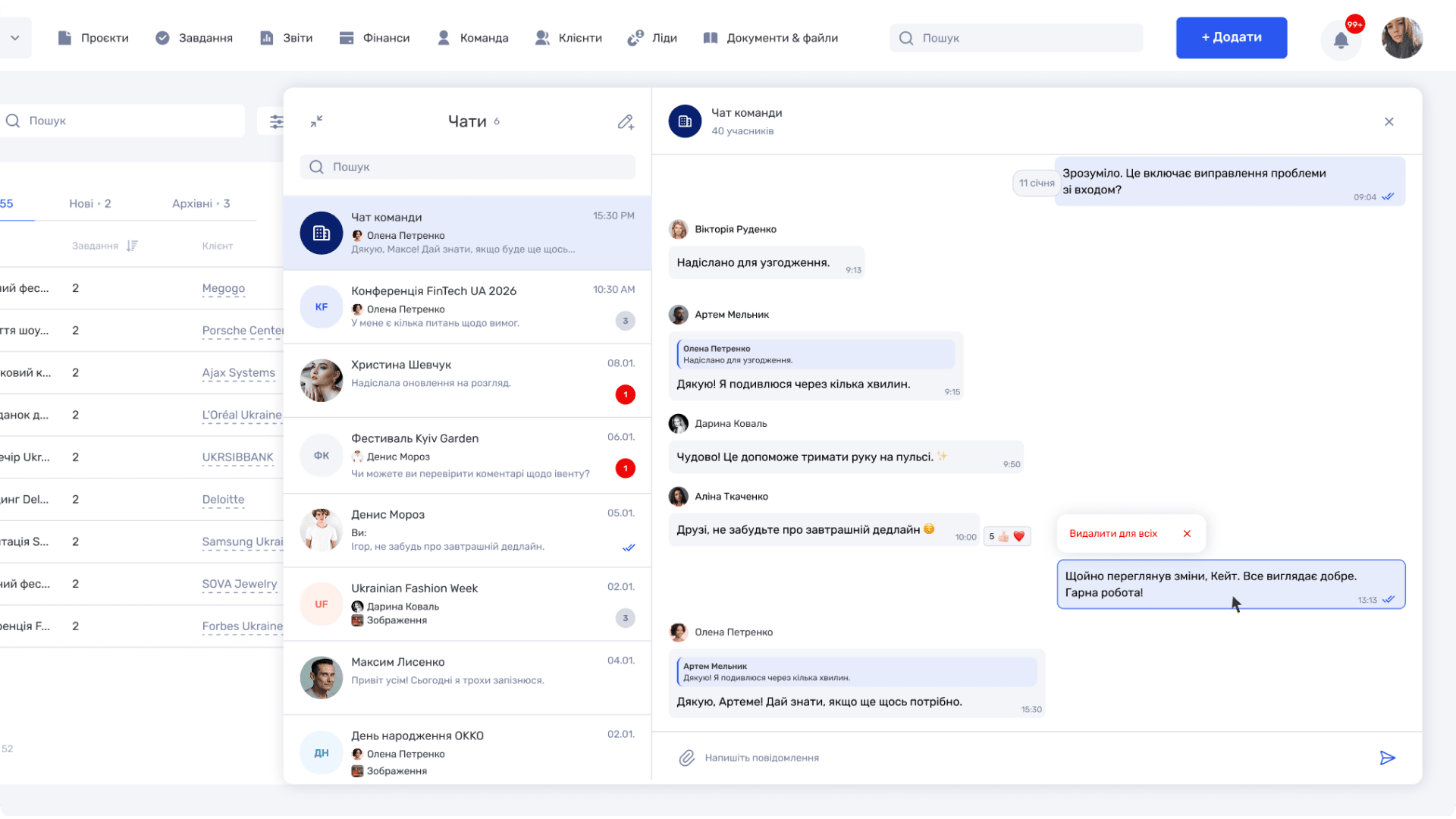Click the filter sliders icon in background list
Viewport: 1456px width, 819px height.
[276, 121]
